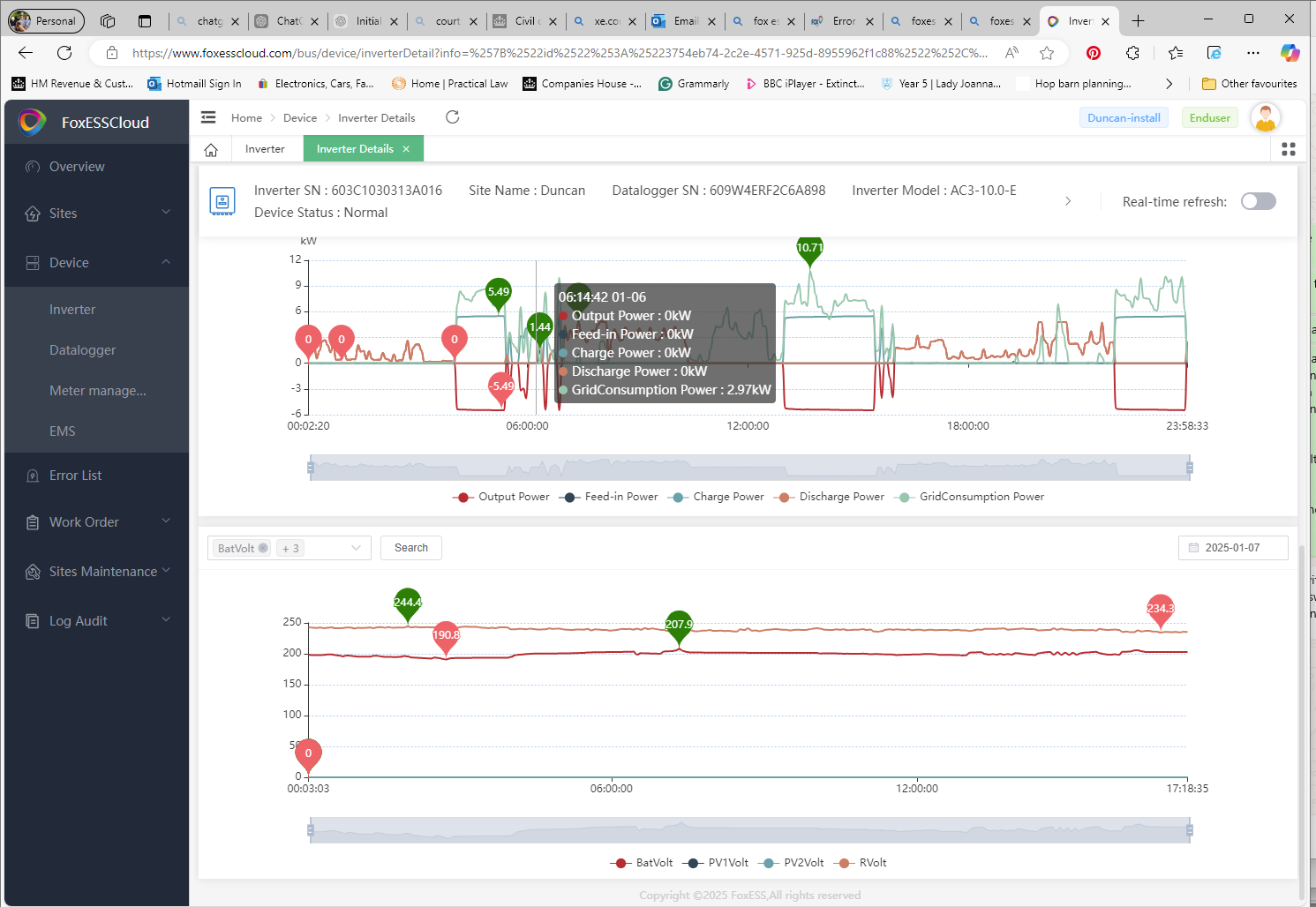Open the variable selector dropdown arrow
Screen dimensions: 1316x907
click(x=357, y=548)
